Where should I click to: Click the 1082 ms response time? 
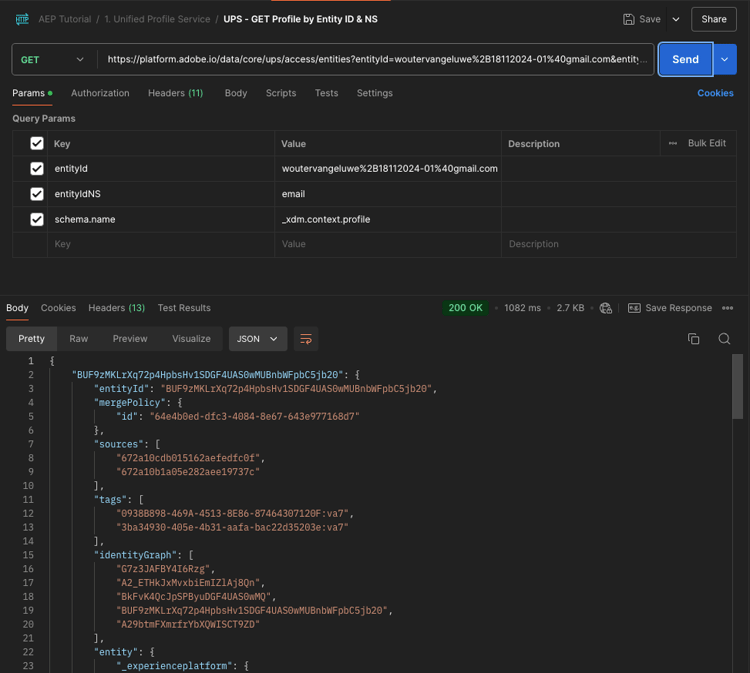pyautogui.click(x=522, y=308)
